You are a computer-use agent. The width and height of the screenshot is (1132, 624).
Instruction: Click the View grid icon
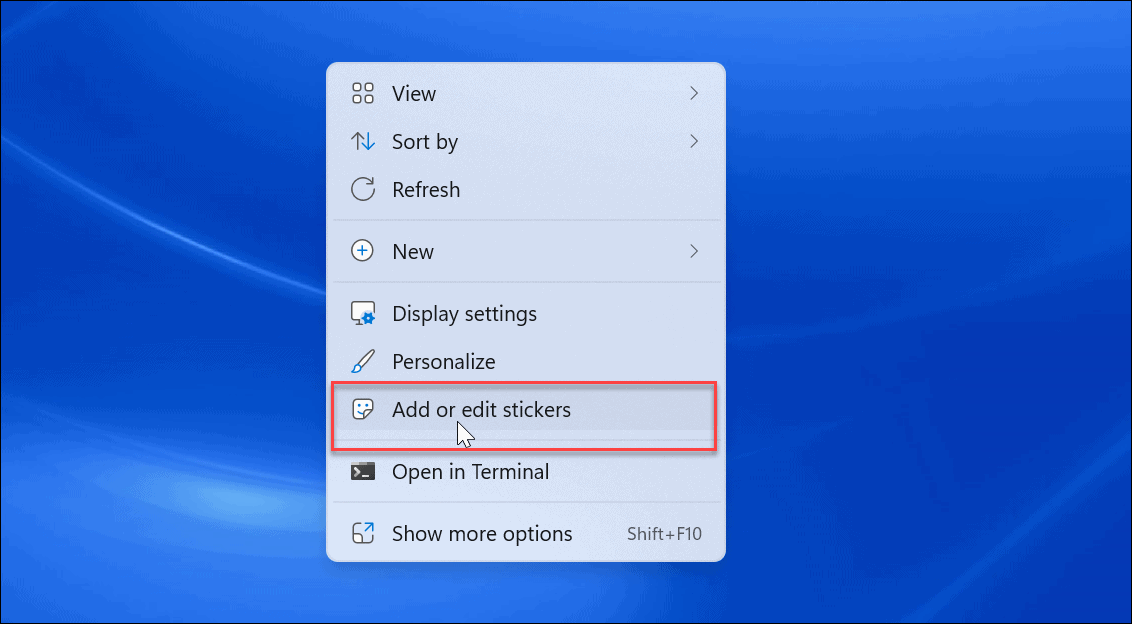(362, 93)
